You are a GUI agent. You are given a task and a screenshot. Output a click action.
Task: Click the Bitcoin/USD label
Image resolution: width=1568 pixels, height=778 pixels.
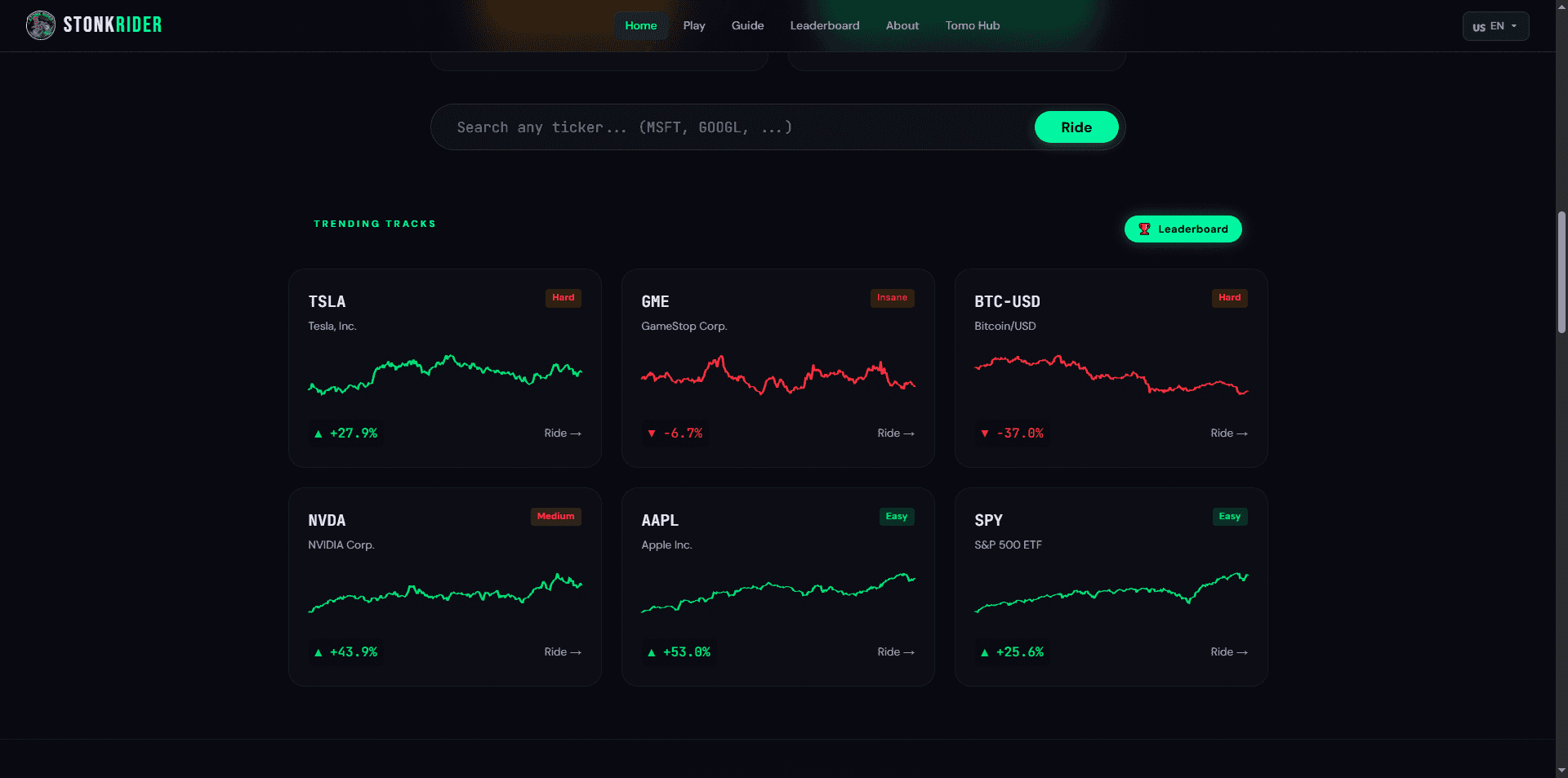pos(1005,327)
